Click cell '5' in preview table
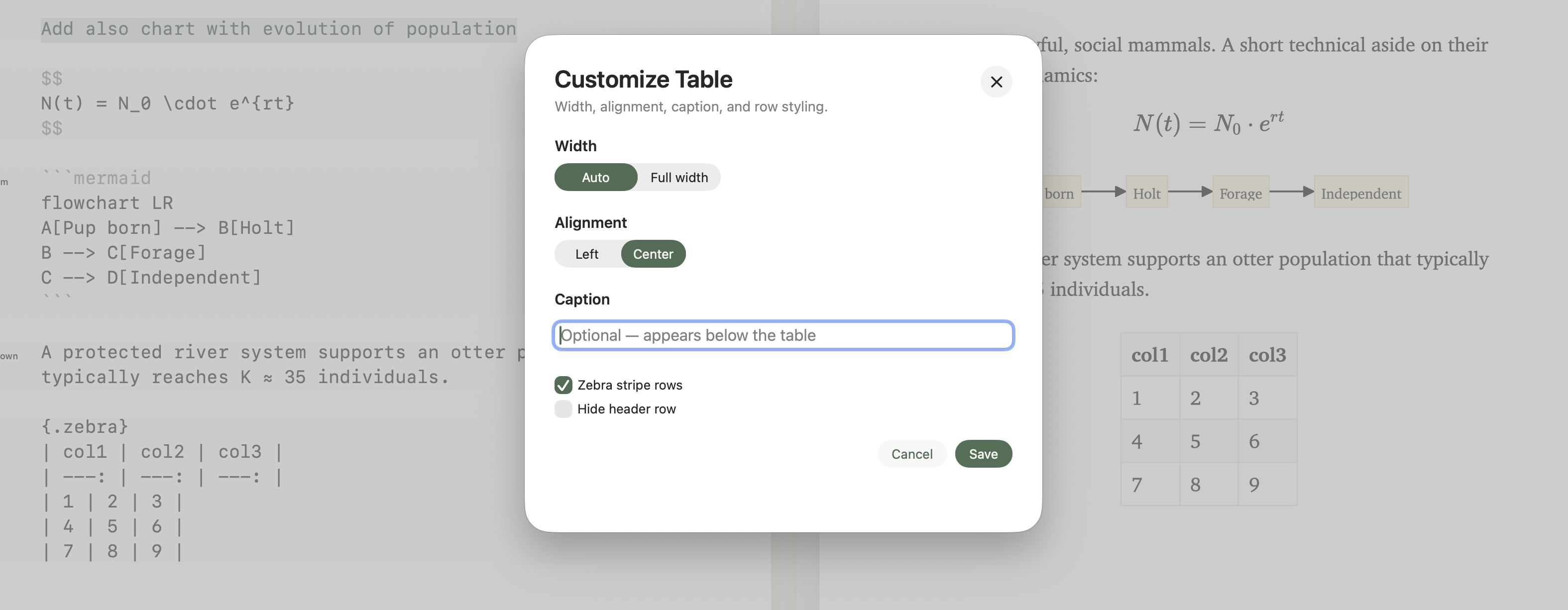The height and width of the screenshot is (610, 1568). click(x=1209, y=441)
